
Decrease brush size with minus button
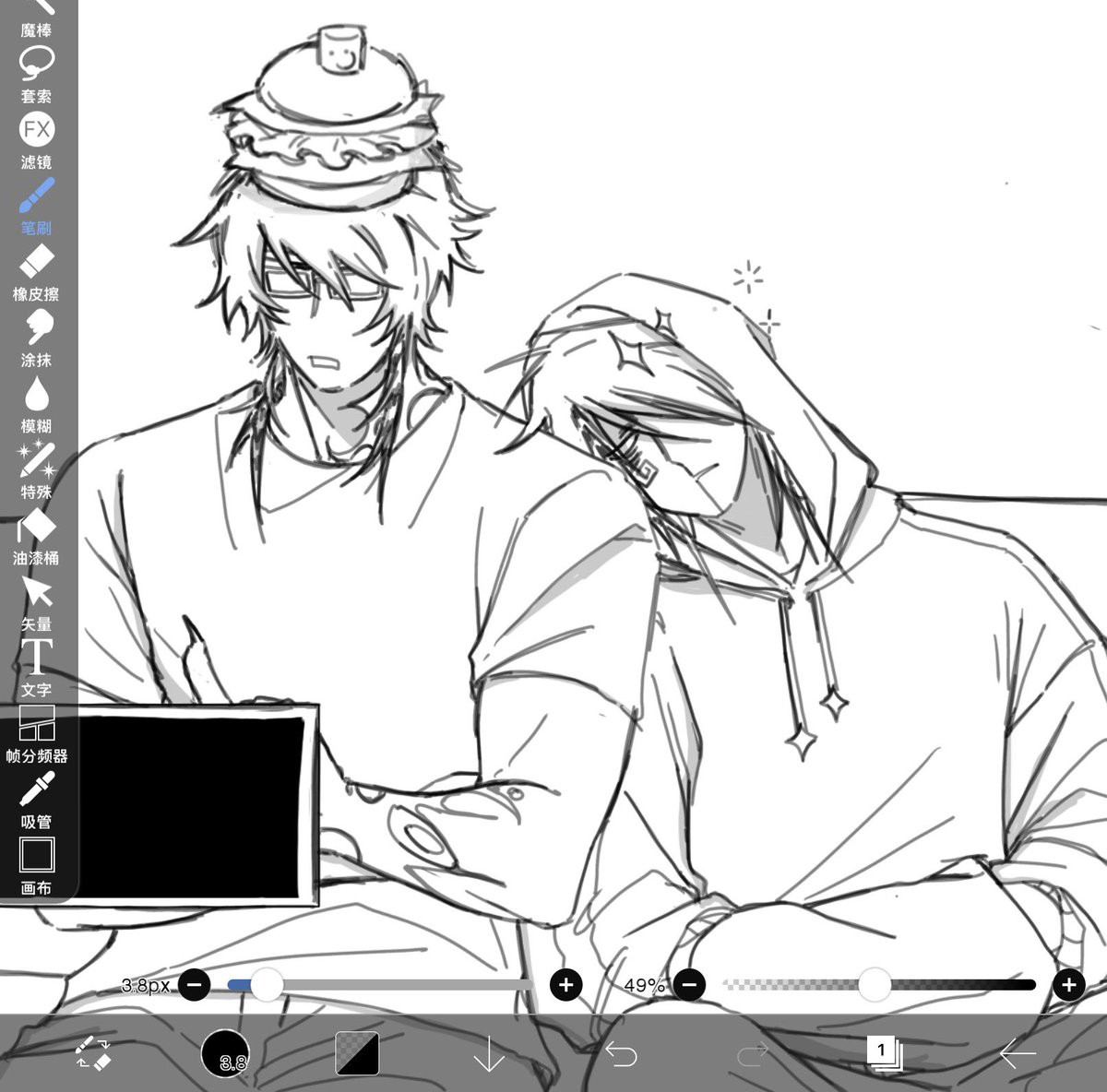194,985
